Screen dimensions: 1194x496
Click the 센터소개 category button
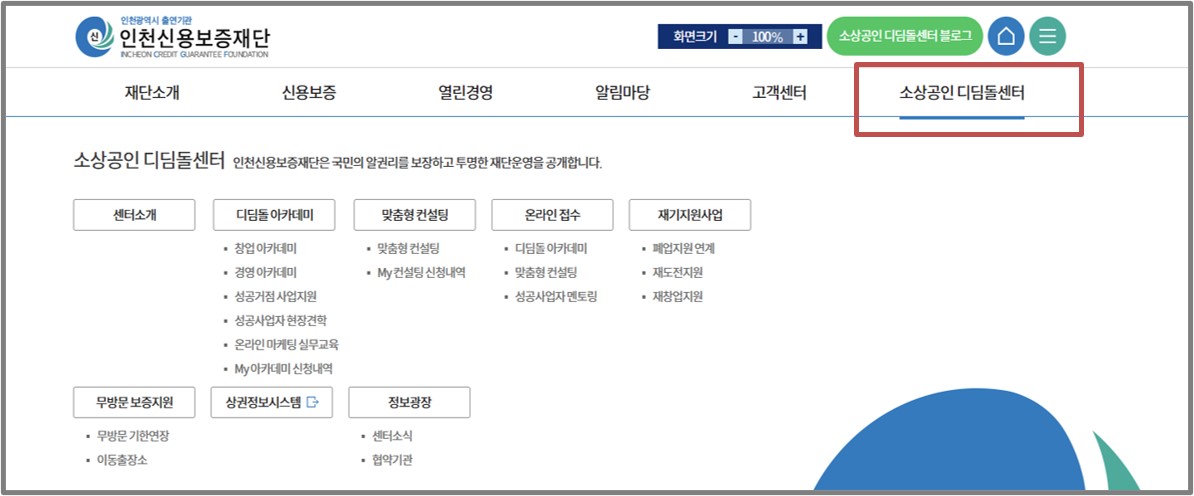coord(134,215)
